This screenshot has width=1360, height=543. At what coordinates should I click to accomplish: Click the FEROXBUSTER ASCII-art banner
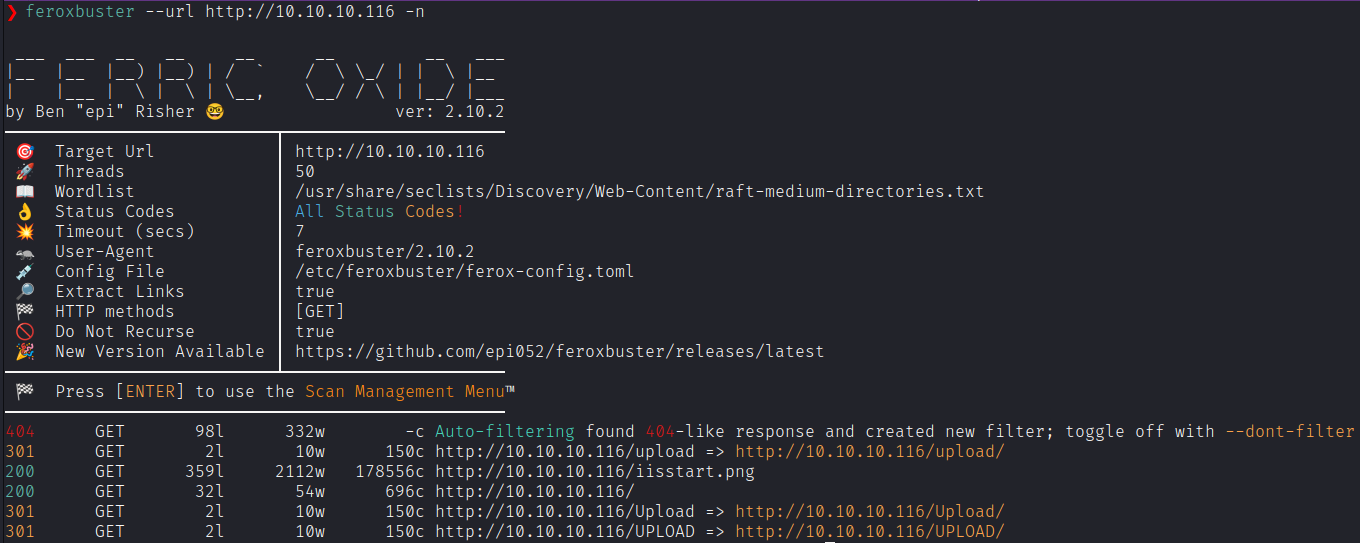(x=255, y=77)
